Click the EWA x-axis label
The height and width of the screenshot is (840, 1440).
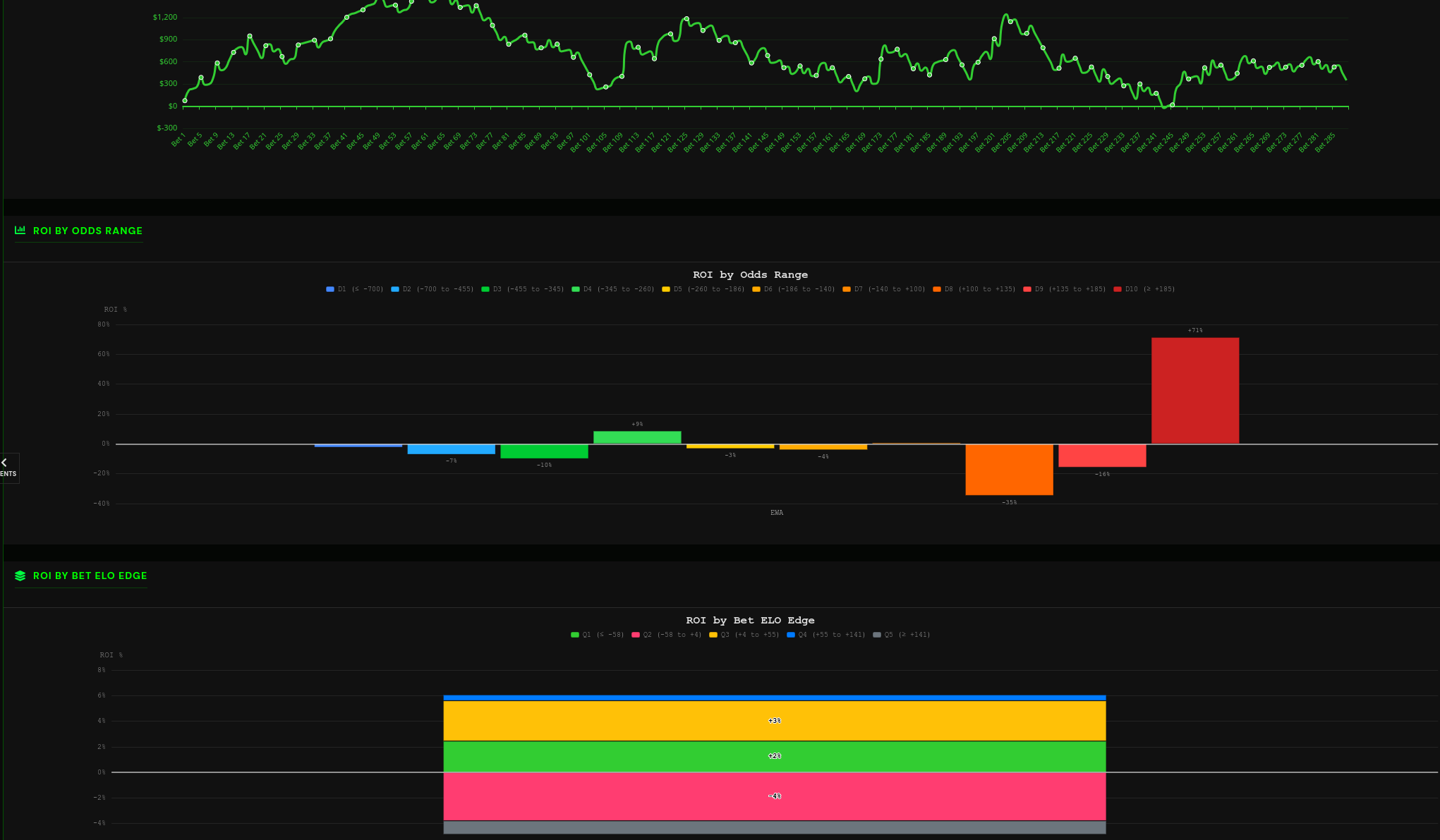point(776,513)
